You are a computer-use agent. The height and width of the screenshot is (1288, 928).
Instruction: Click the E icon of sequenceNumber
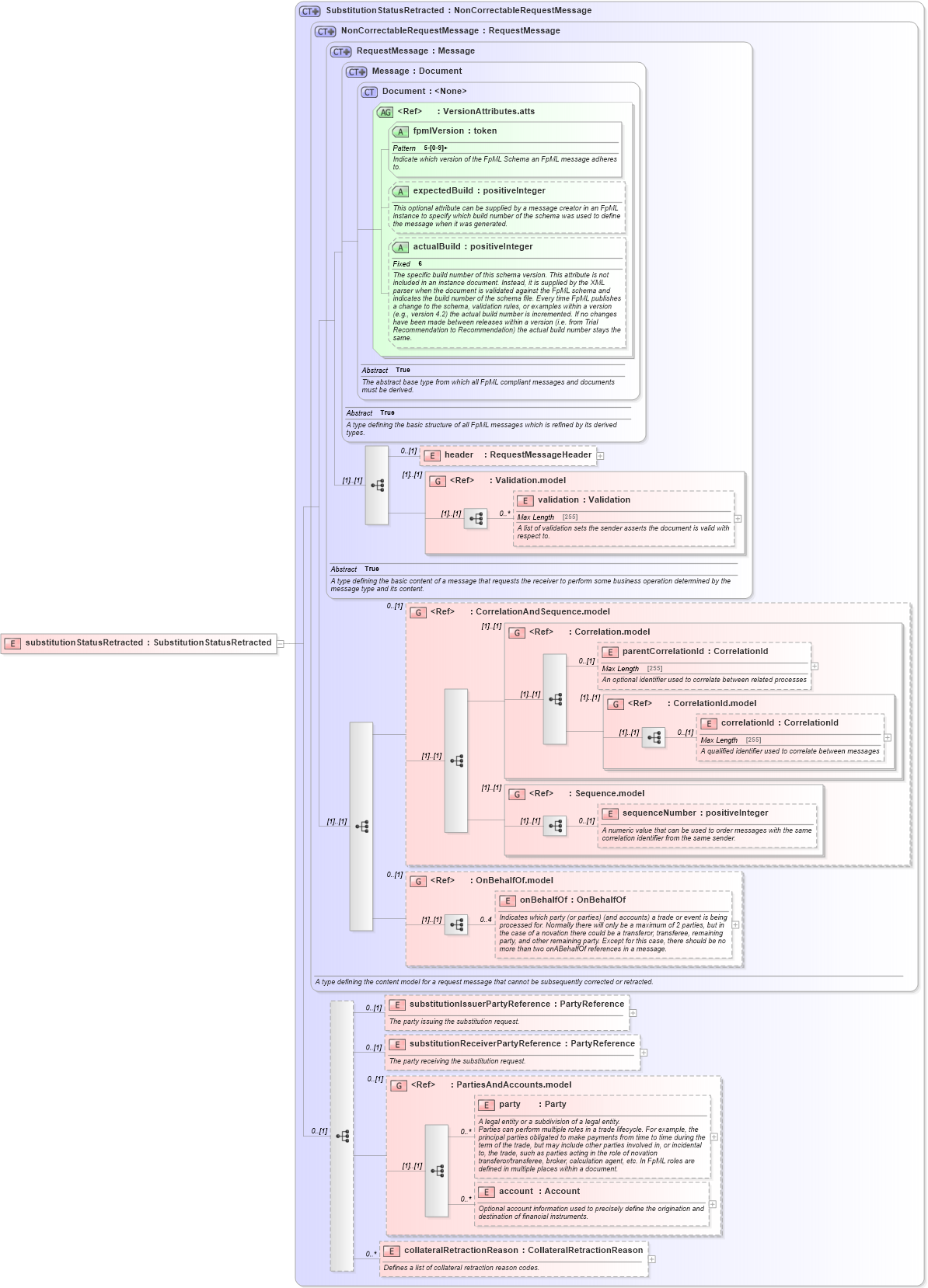tap(610, 814)
